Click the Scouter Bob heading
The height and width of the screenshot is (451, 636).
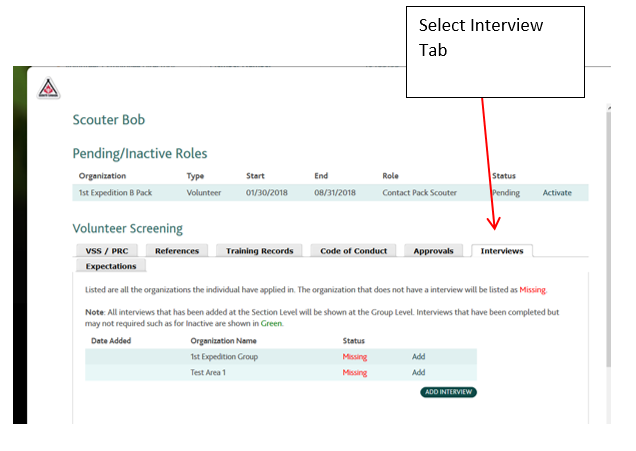pos(109,120)
